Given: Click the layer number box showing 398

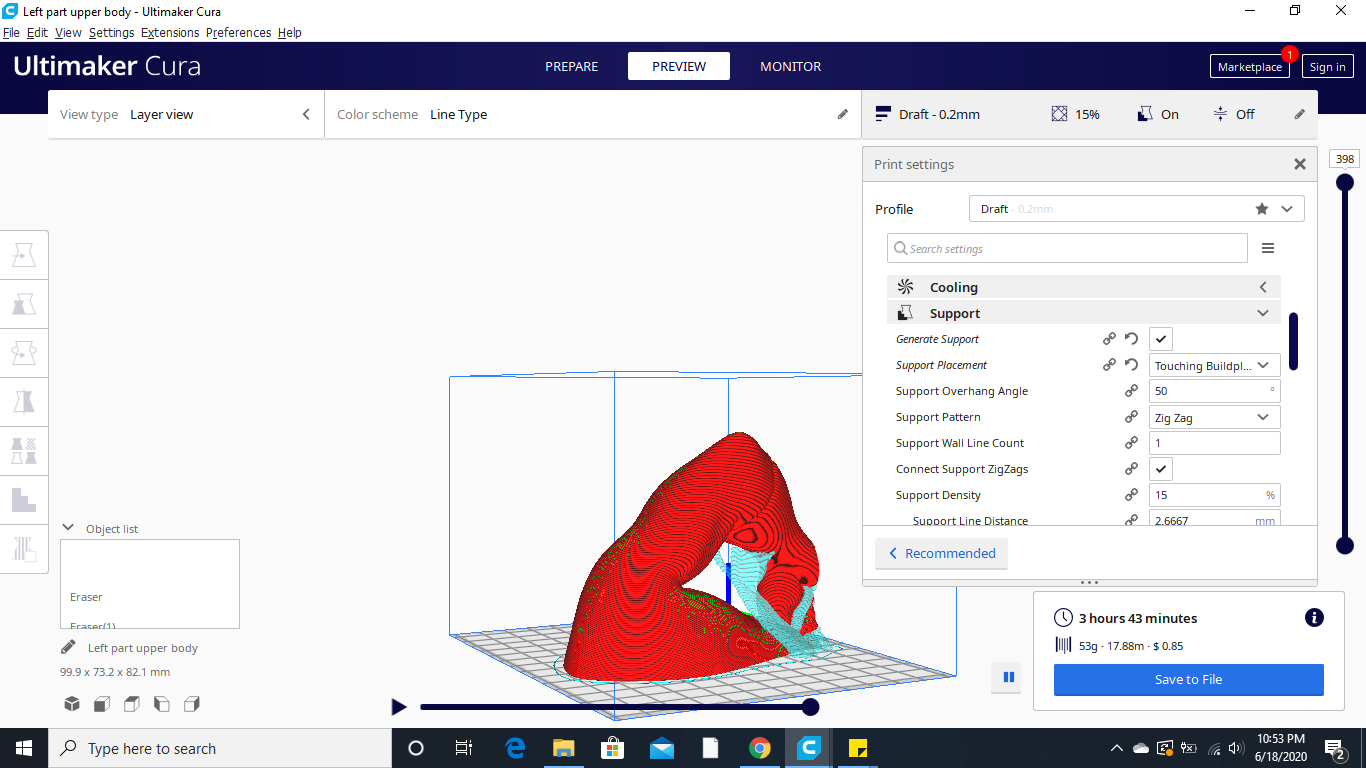Looking at the screenshot, I should coord(1345,159).
